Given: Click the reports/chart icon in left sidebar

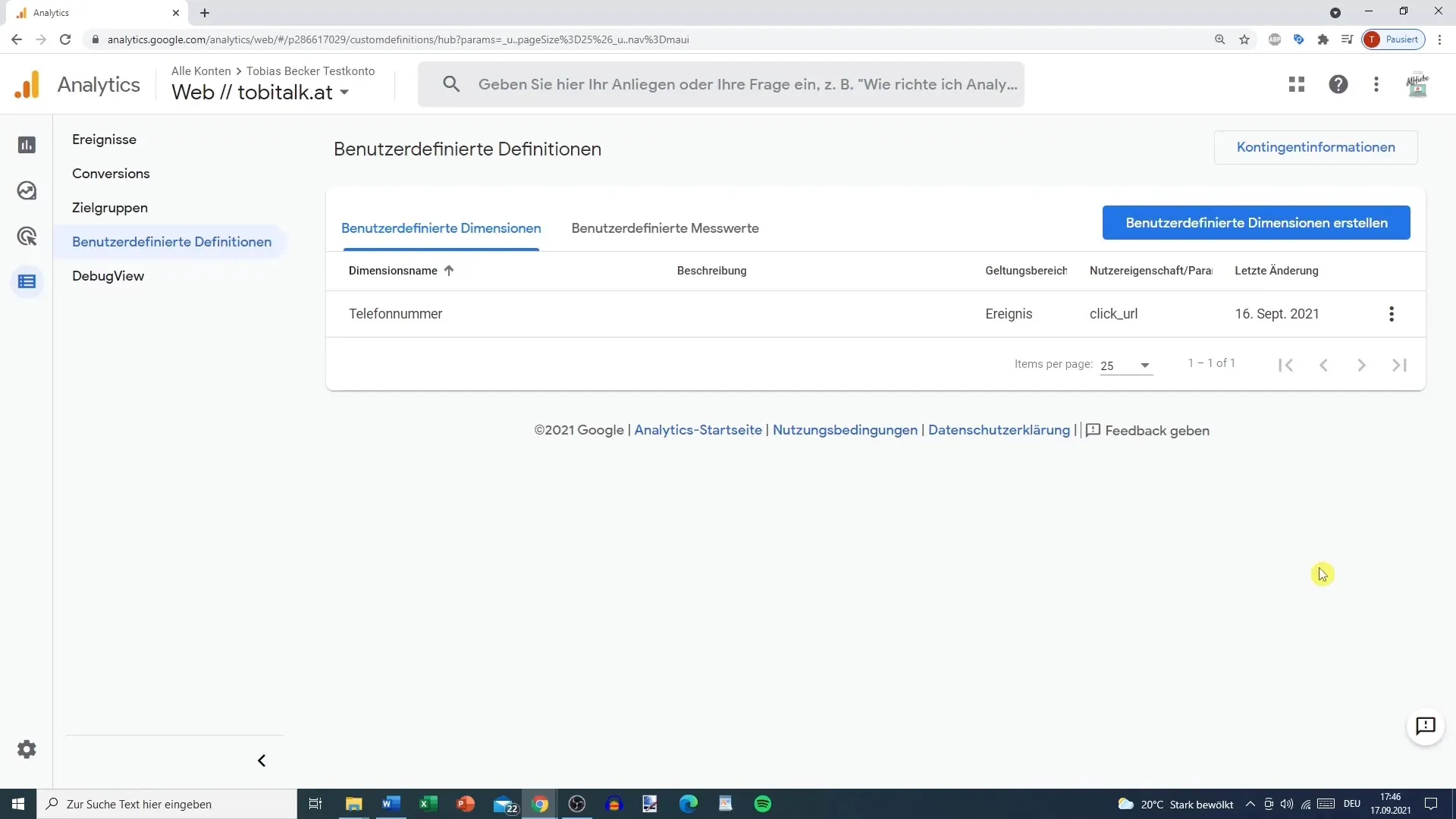Looking at the screenshot, I should click(27, 144).
